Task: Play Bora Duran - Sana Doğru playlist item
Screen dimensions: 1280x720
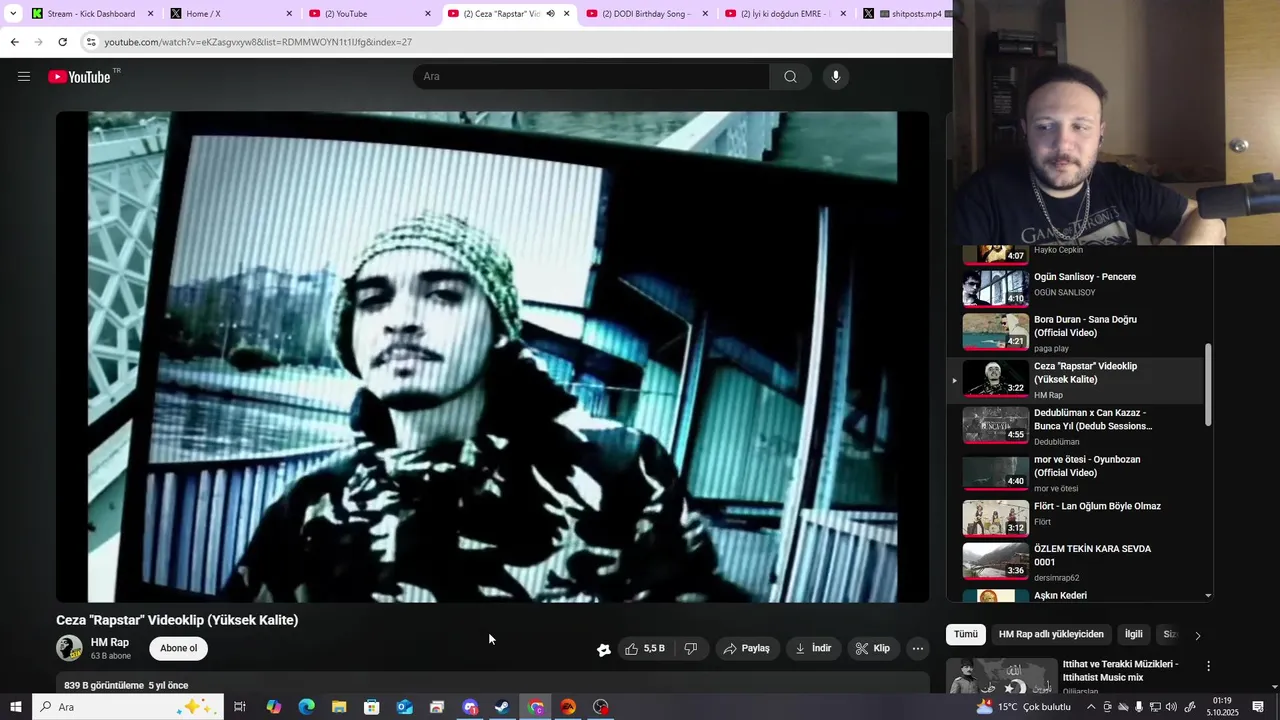Action: point(1078,332)
